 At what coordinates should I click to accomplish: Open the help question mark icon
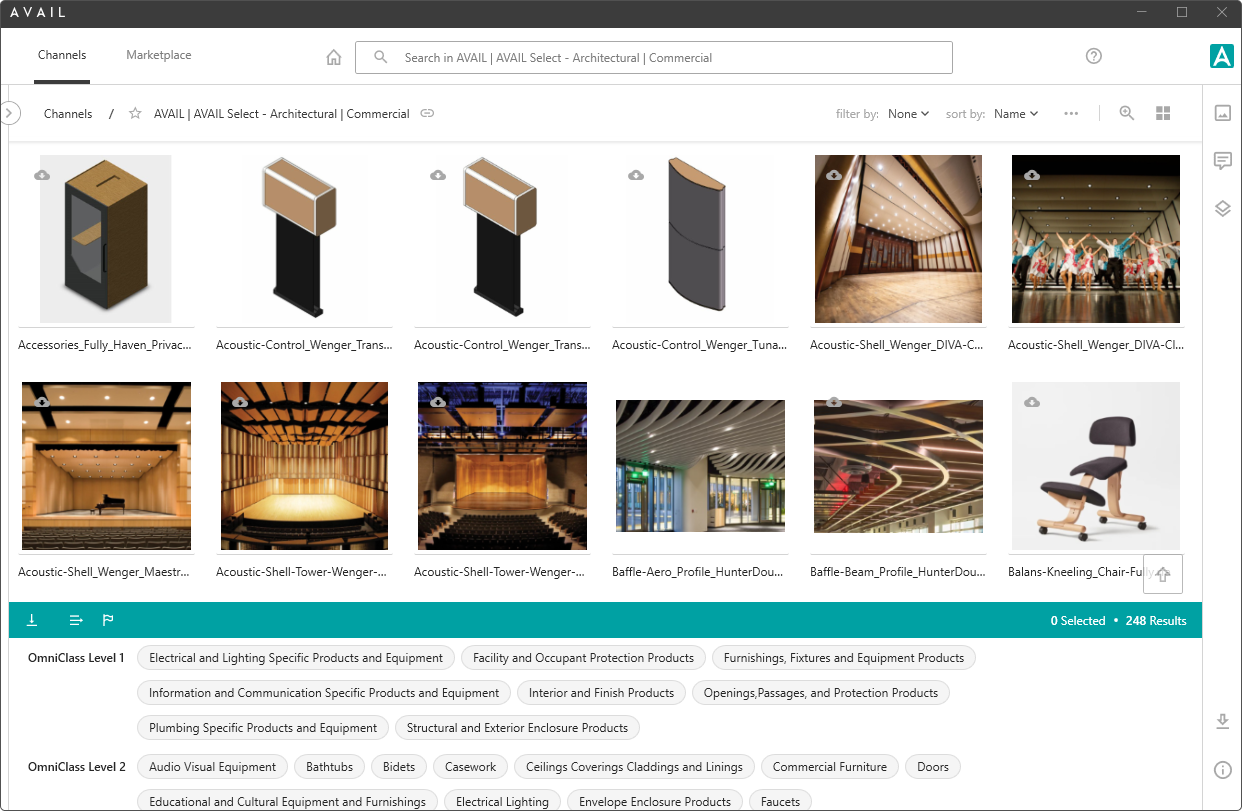coord(1094,56)
